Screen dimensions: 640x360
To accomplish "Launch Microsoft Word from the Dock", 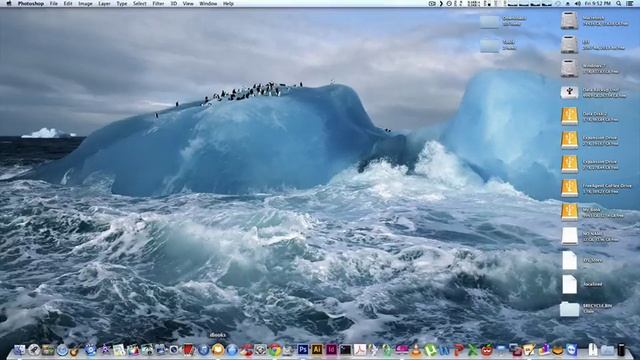I will tap(444, 350).
